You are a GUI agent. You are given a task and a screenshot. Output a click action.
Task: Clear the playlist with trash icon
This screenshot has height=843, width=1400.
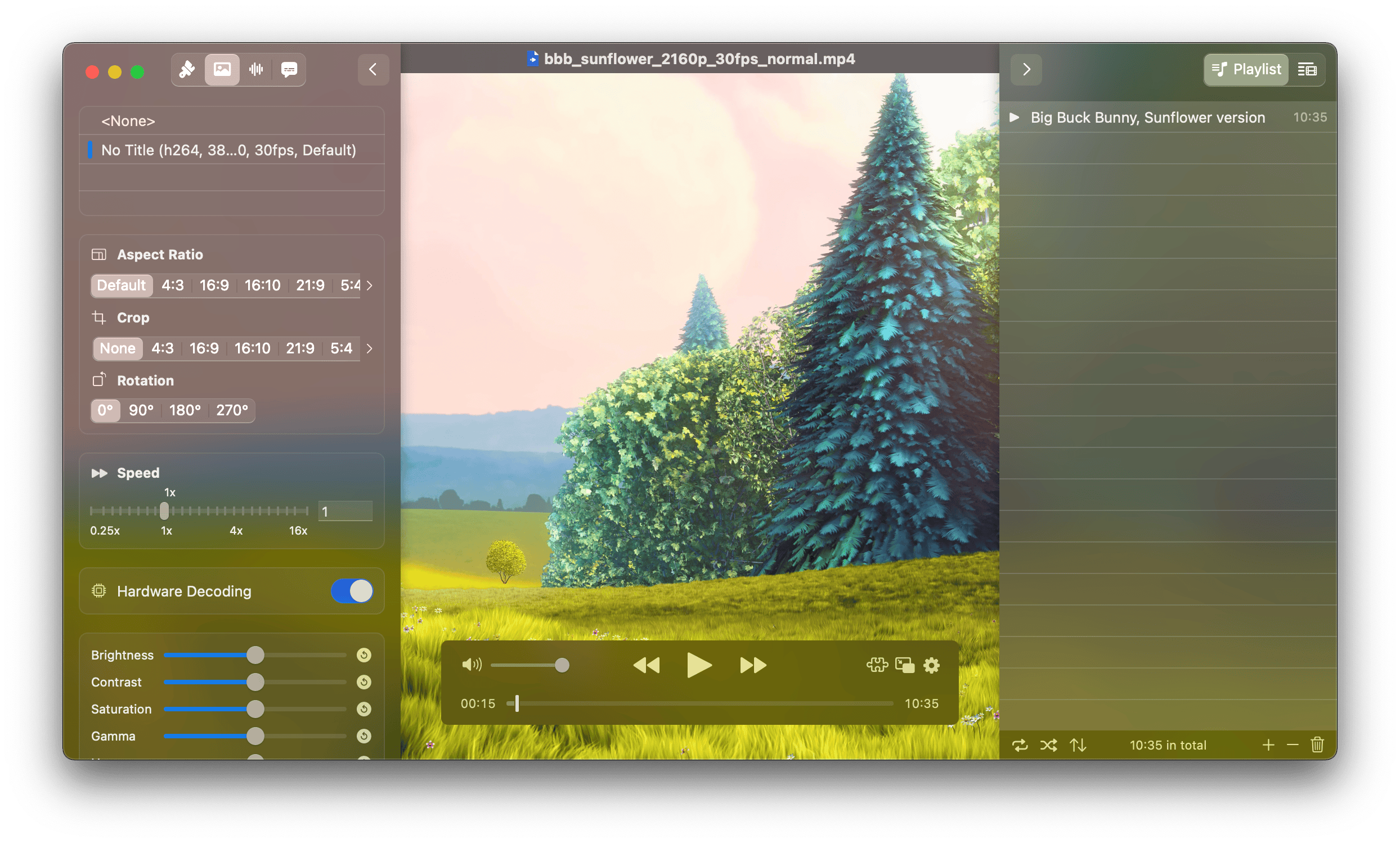click(1317, 745)
